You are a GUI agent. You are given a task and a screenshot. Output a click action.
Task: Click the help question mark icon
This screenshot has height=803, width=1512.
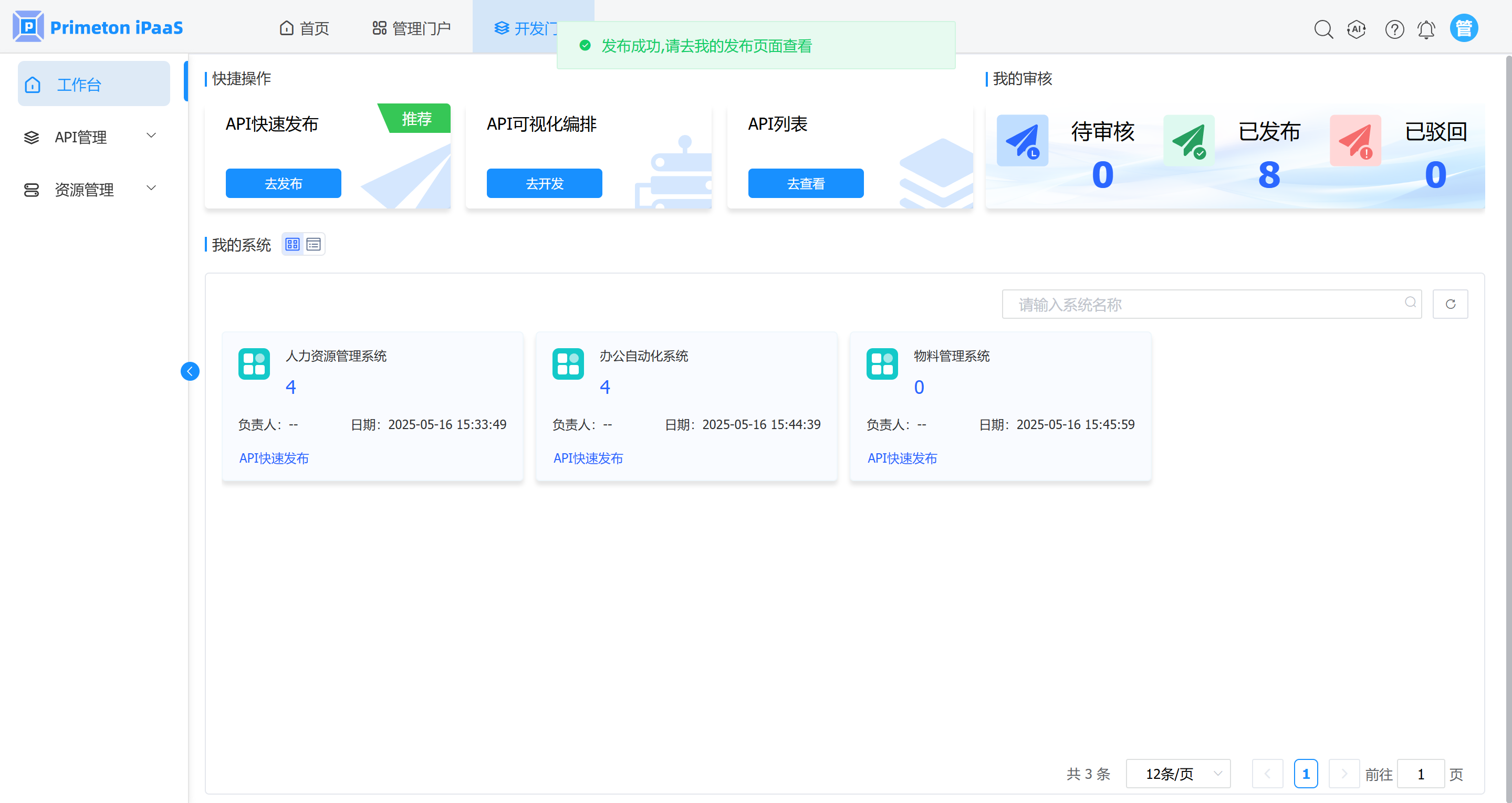coord(1394,29)
